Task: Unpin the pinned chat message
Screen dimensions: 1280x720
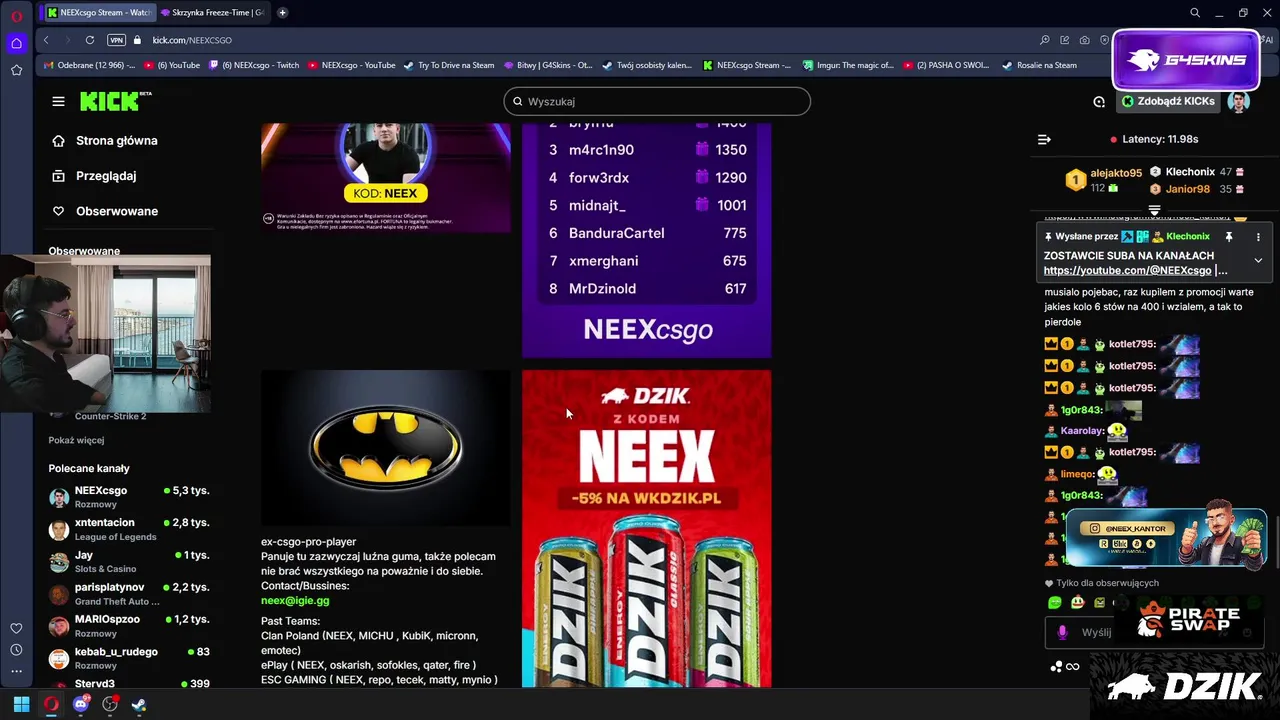Action: [1229, 237]
